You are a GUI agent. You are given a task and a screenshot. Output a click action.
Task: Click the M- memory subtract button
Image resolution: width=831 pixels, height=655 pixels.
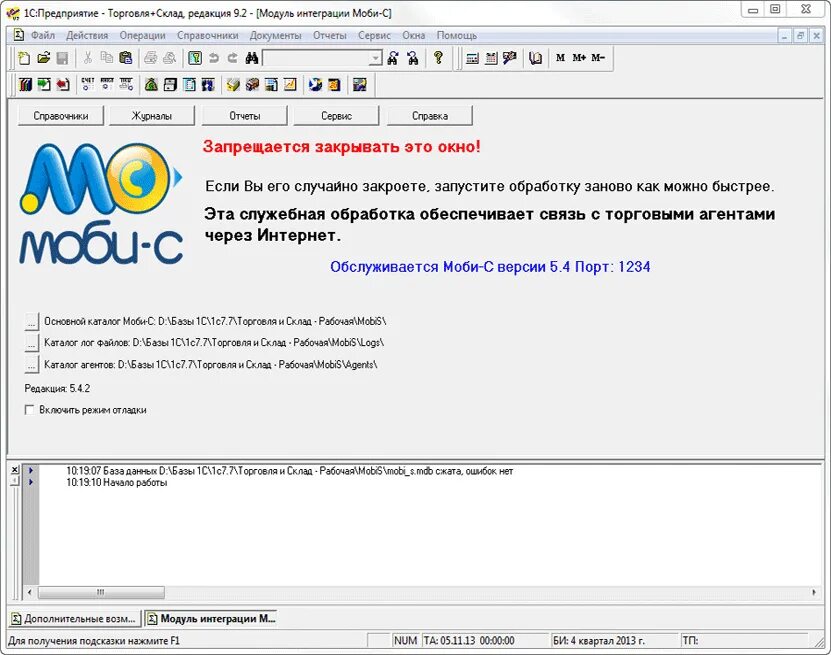point(598,58)
